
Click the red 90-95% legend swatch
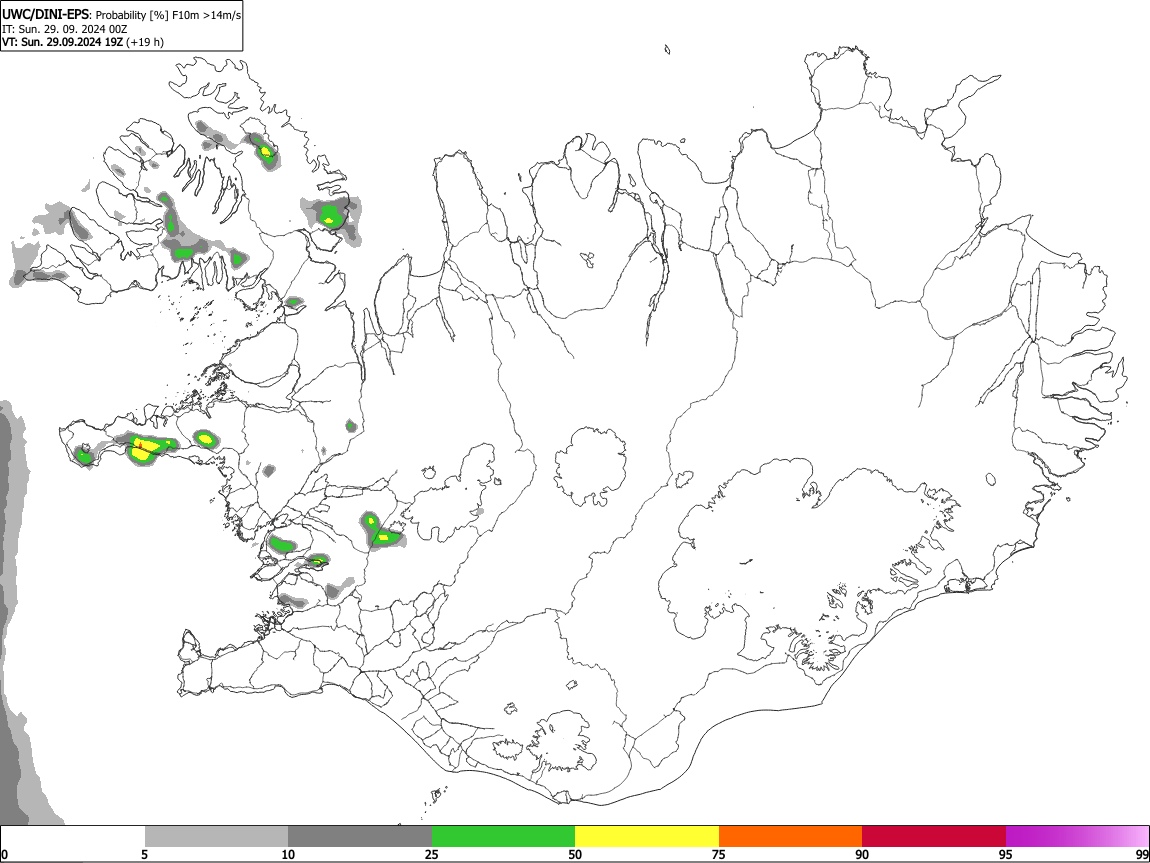click(x=934, y=837)
